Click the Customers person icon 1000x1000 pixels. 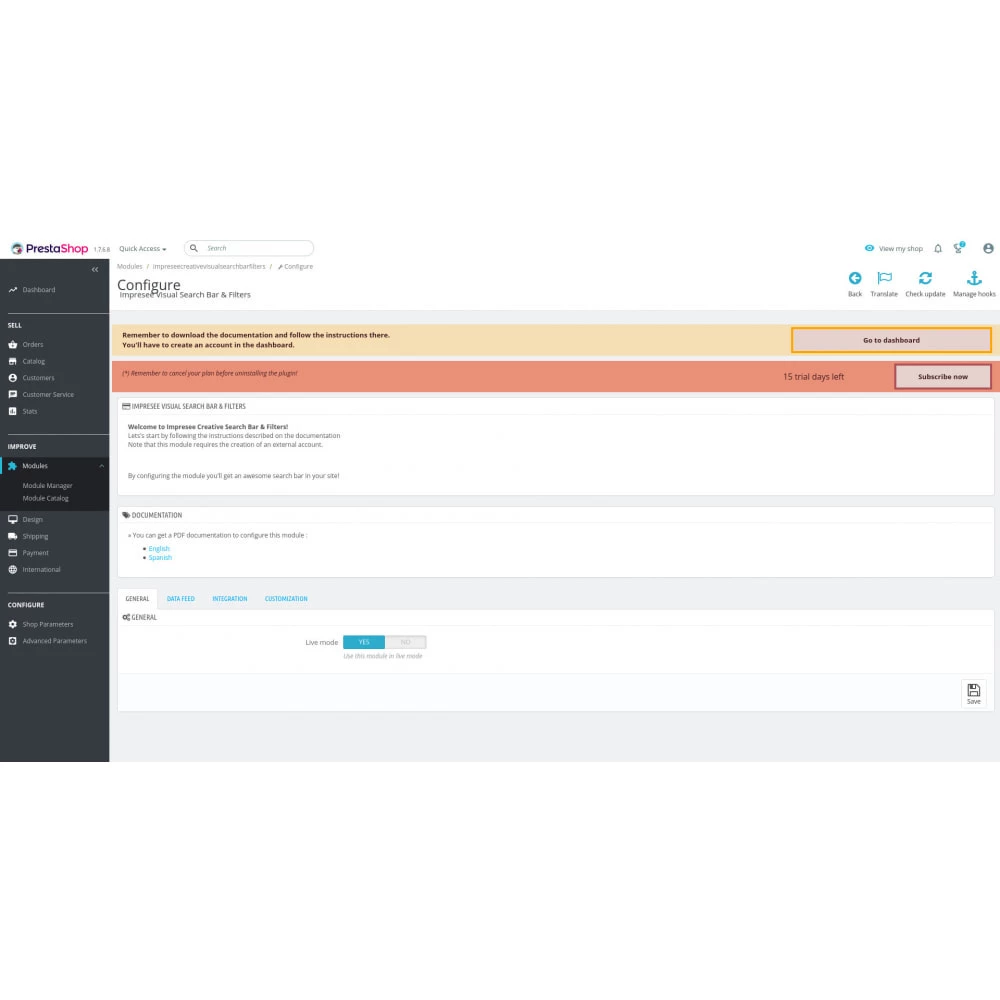point(13,378)
